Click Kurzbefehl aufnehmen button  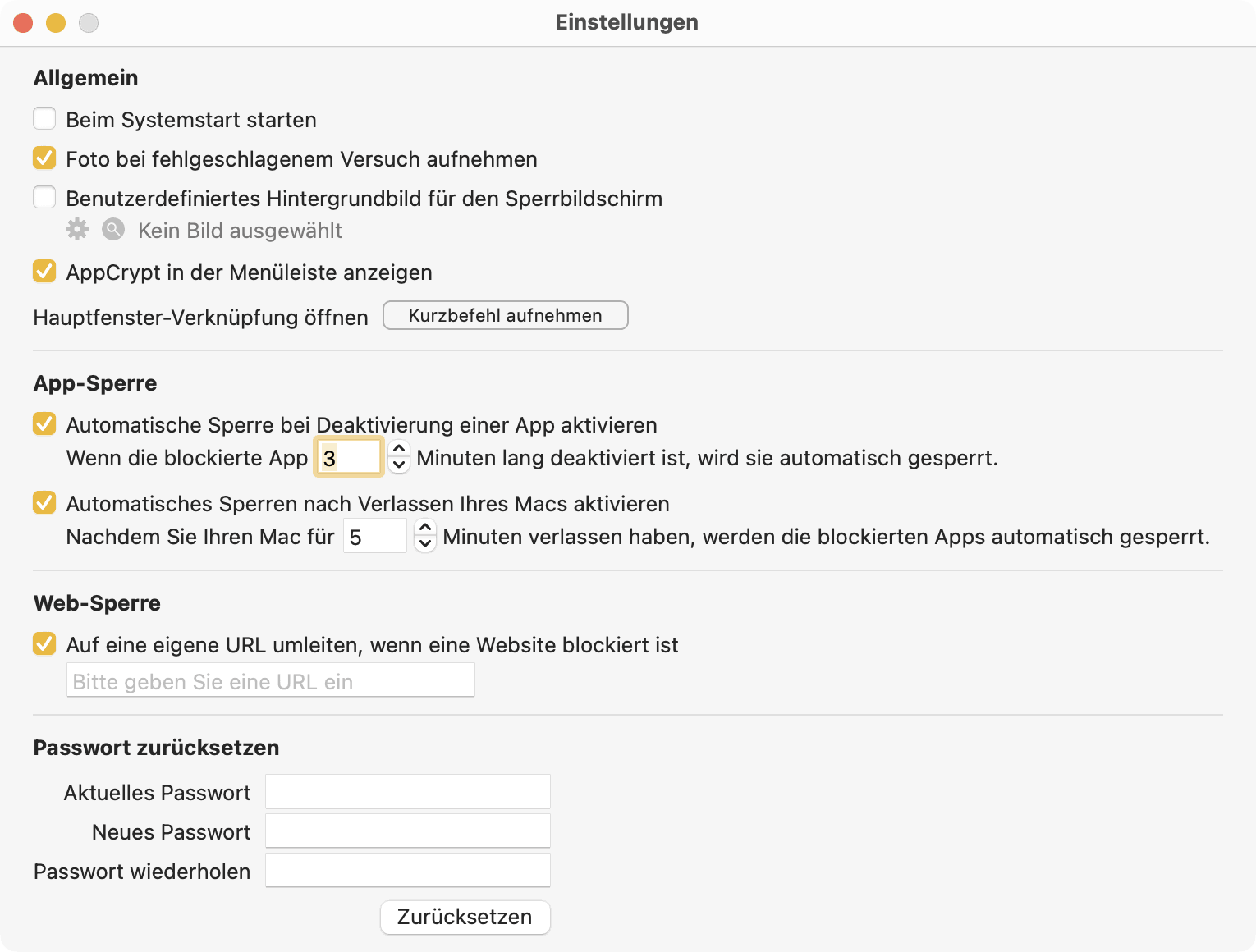pyautogui.click(x=506, y=315)
